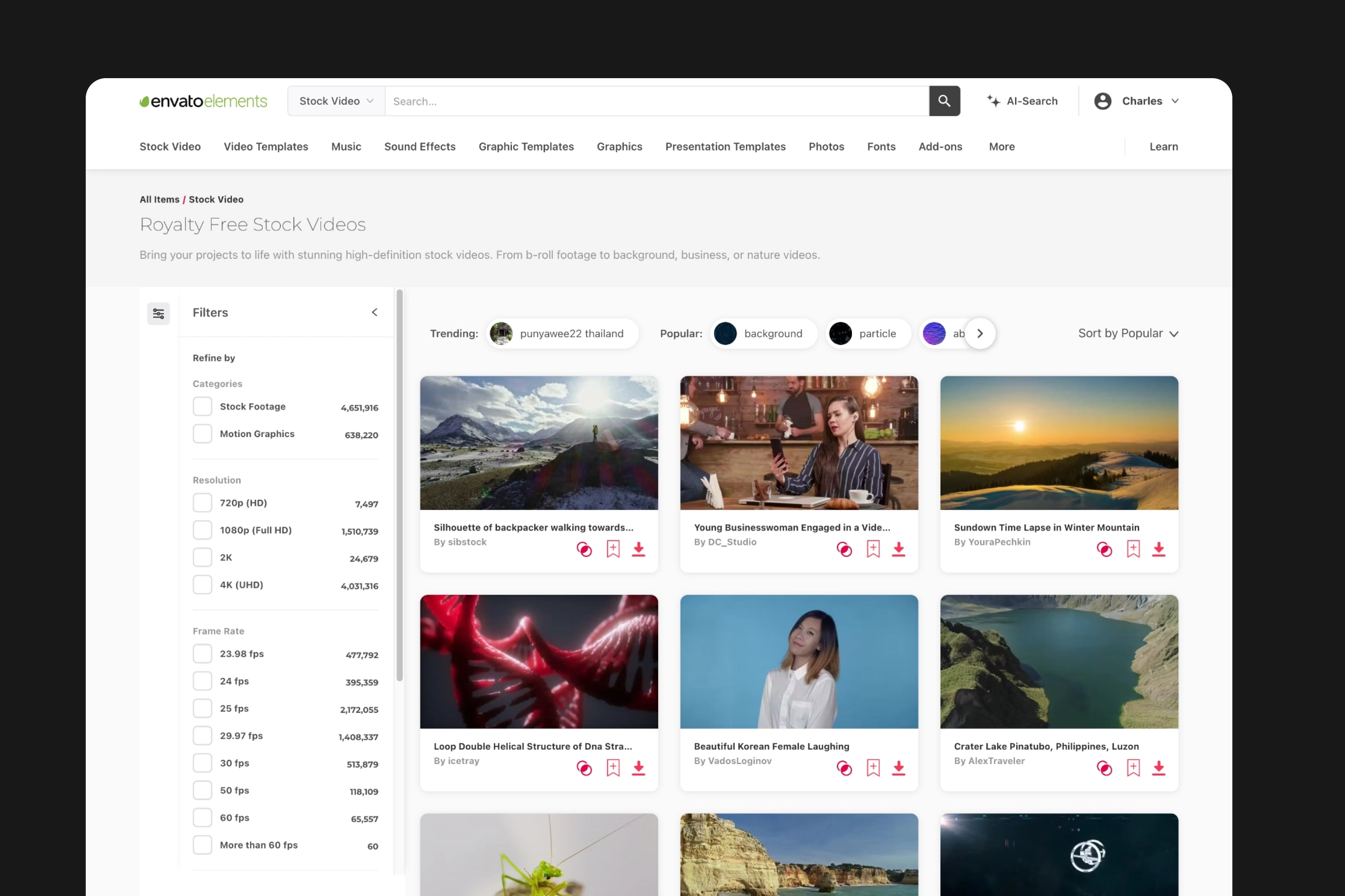Open the Crater Lake Pinatubo thumbnail

(x=1059, y=662)
